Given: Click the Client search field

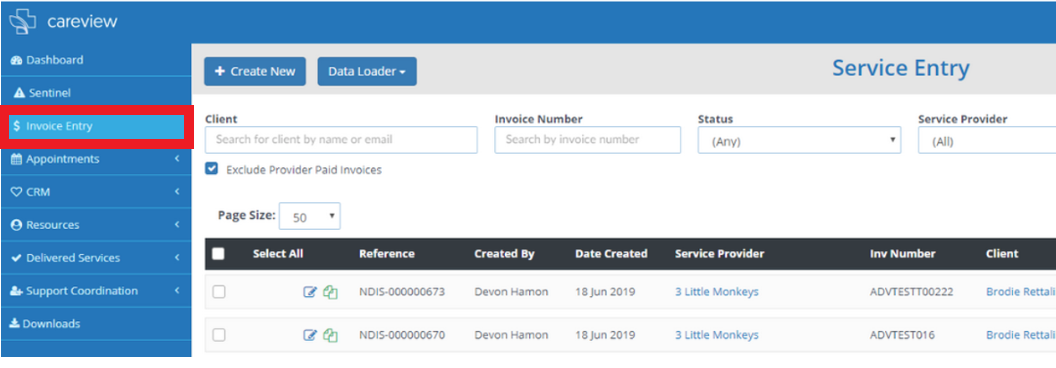Looking at the screenshot, I should tap(341, 140).
